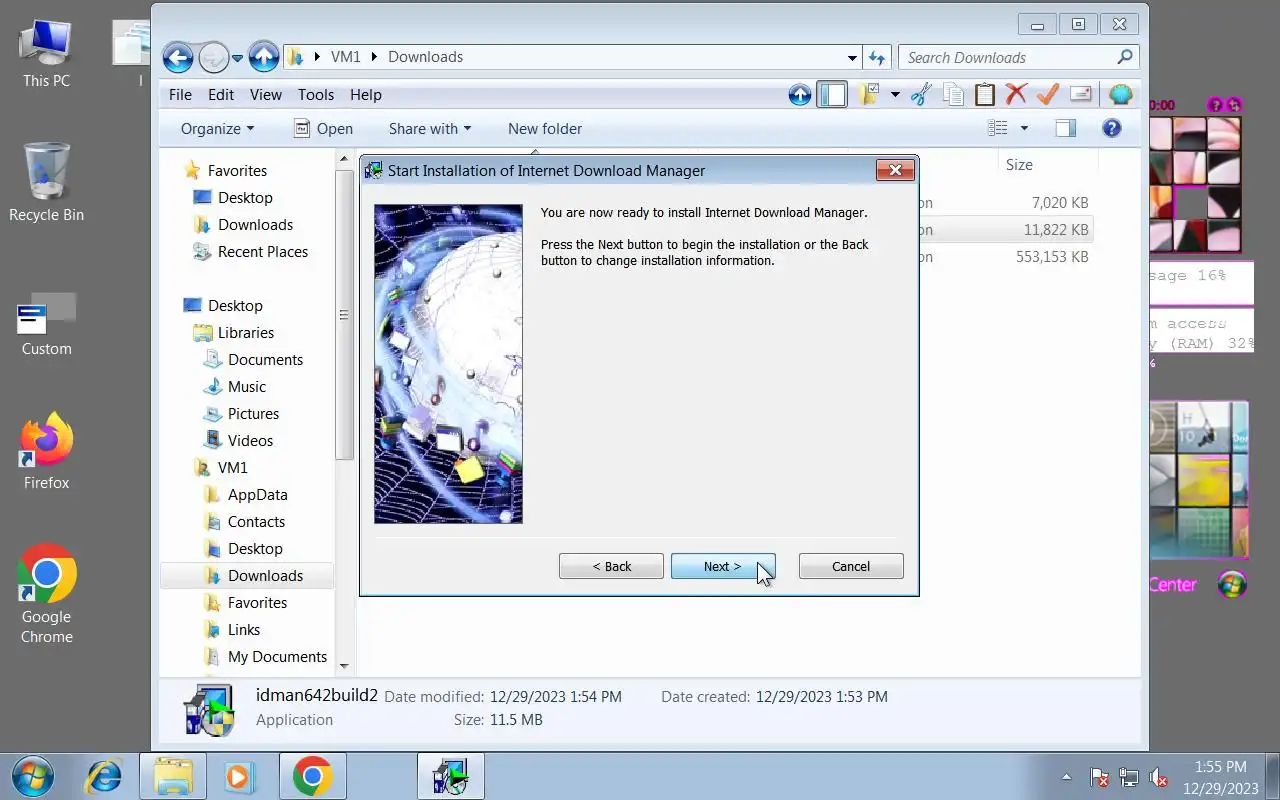Image resolution: width=1280 pixels, height=800 pixels.
Task: Open the Start menu orb
Action: pos(31,776)
